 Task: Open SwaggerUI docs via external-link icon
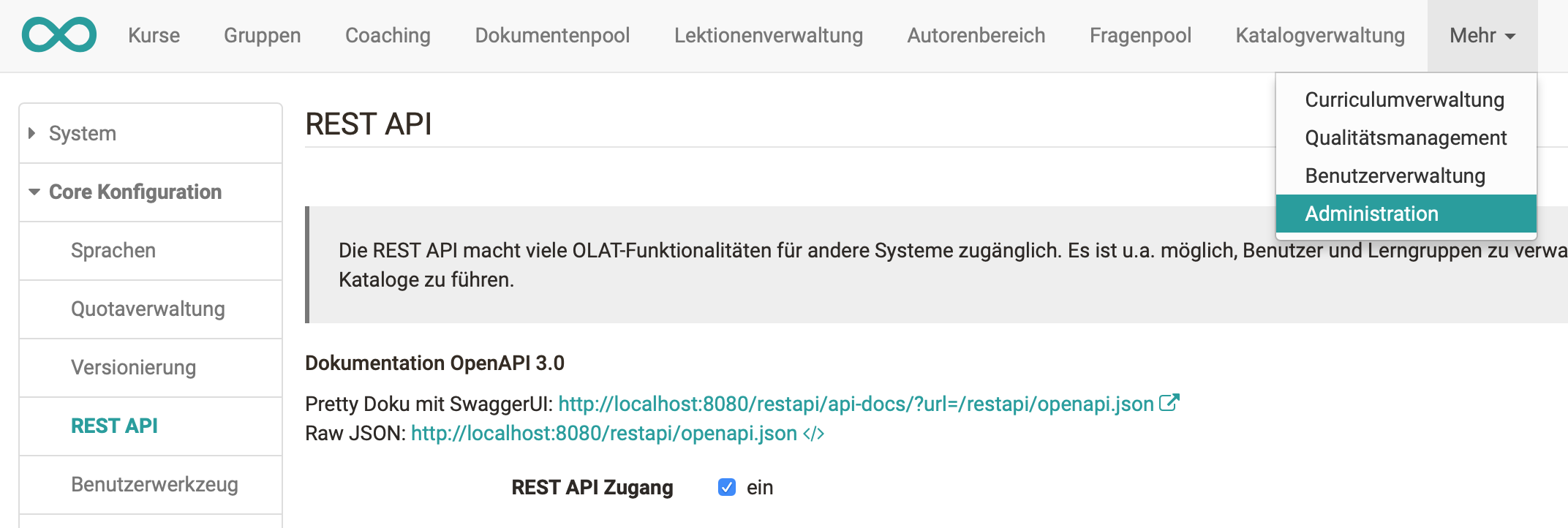pyautogui.click(x=1170, y=401)
